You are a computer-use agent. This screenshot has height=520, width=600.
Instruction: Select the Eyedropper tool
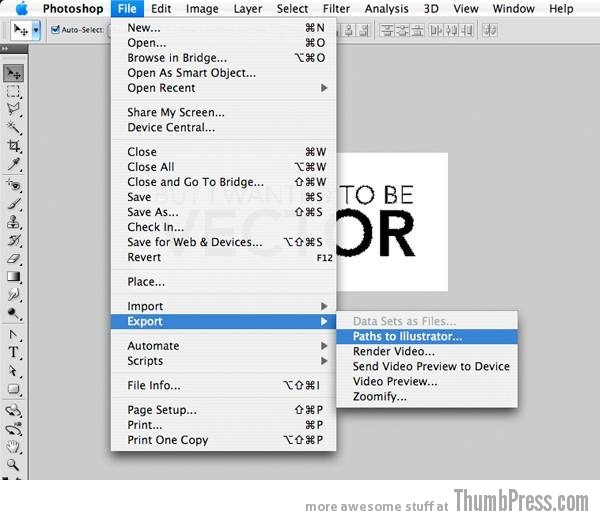pos(13,164)
